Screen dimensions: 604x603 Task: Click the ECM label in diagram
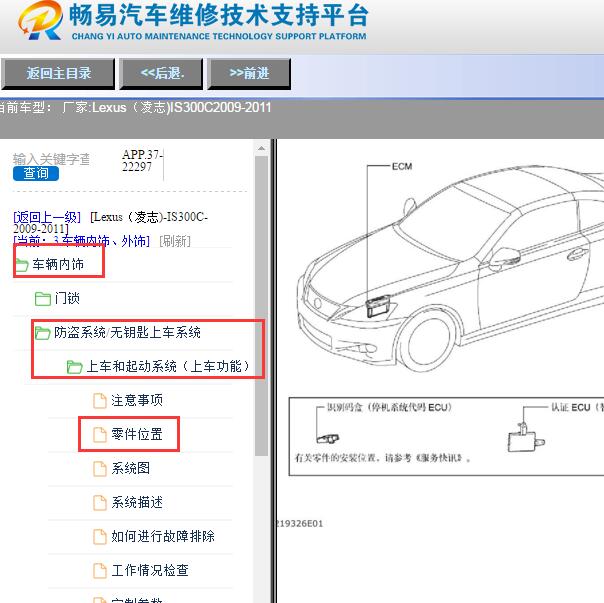[402, 166]
